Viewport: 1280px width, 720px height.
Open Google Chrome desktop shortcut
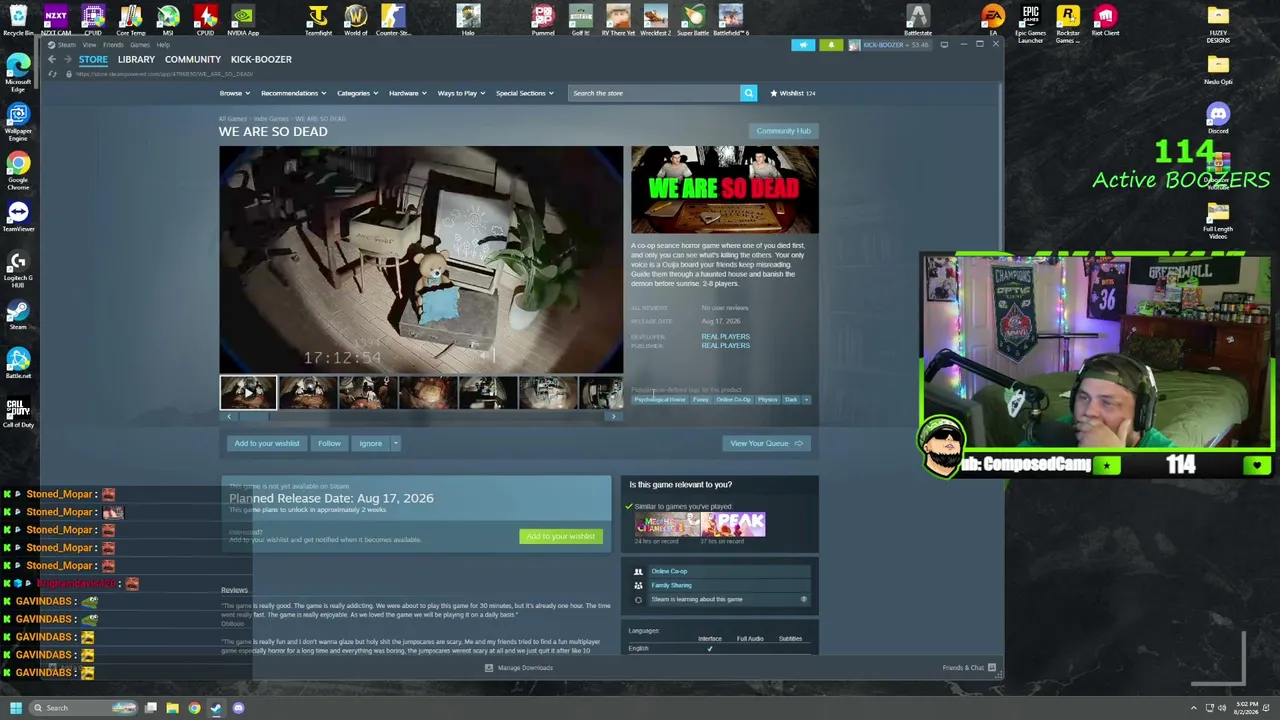(x=18, y=170)
